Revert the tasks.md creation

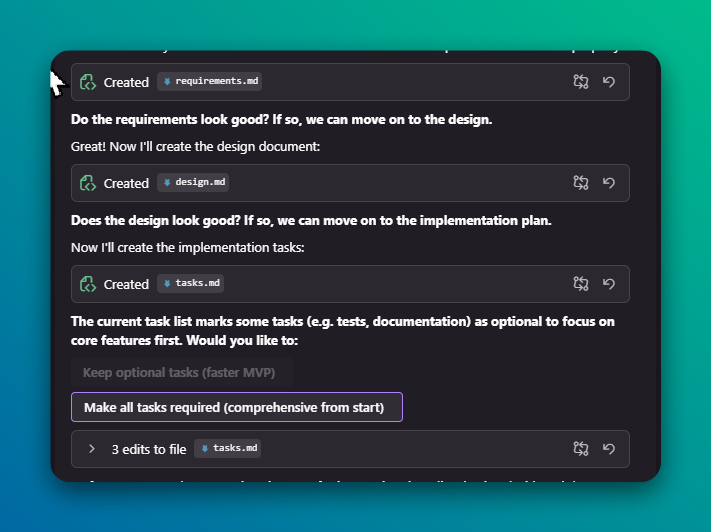coord(609,284)
